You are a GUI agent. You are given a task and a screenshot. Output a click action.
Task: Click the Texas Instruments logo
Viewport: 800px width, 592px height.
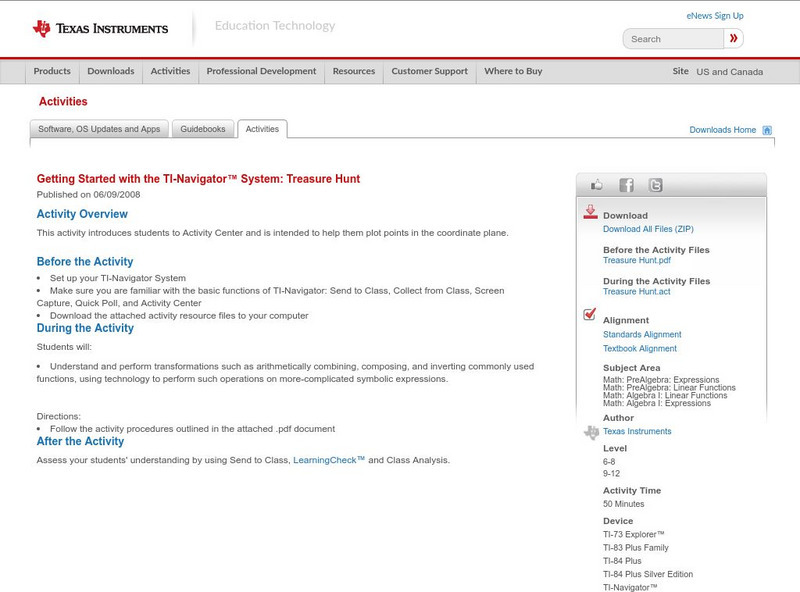pyautogui.click(x=100, y=29)
